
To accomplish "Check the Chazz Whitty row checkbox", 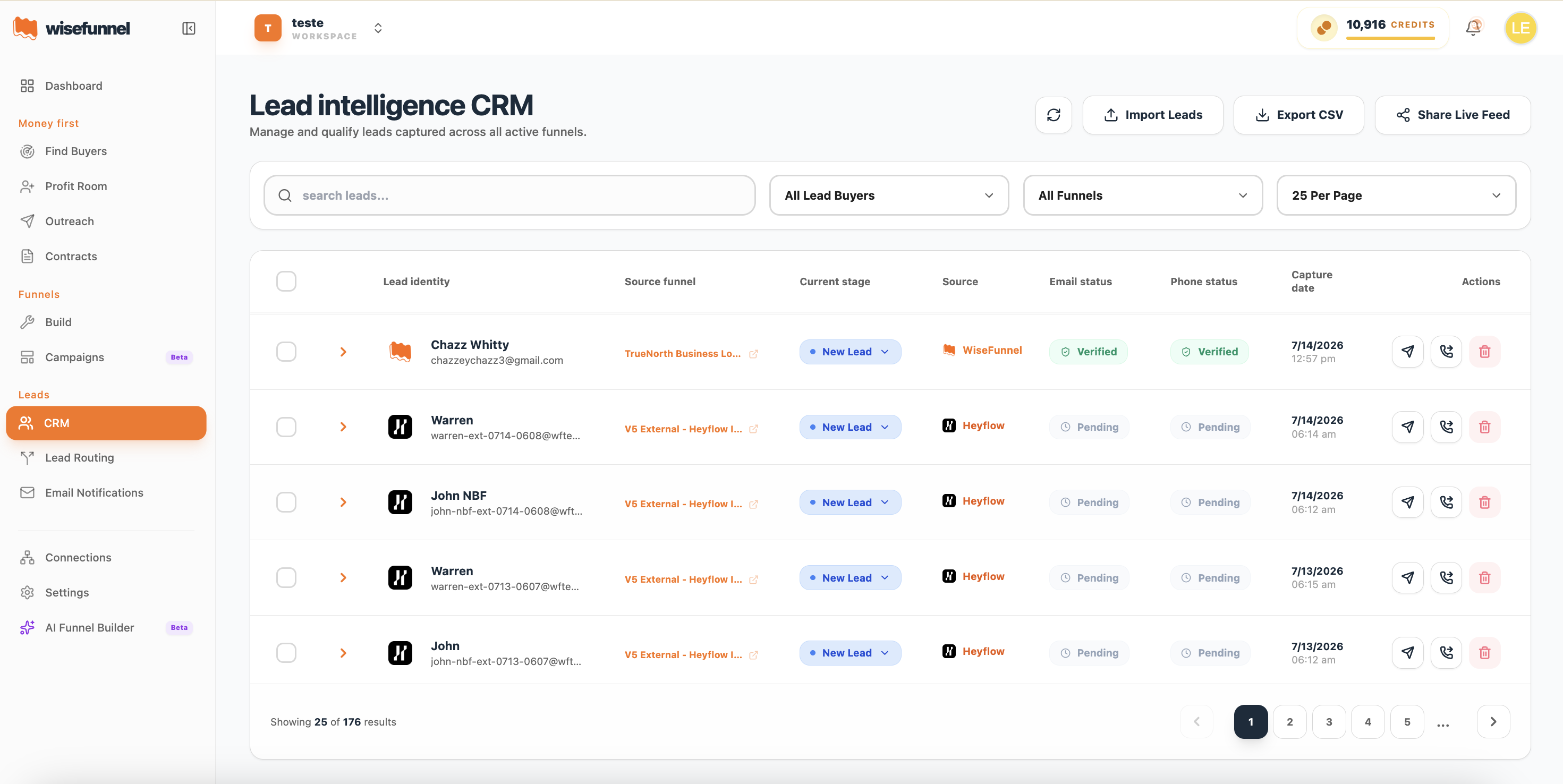I will coord(286,351).
